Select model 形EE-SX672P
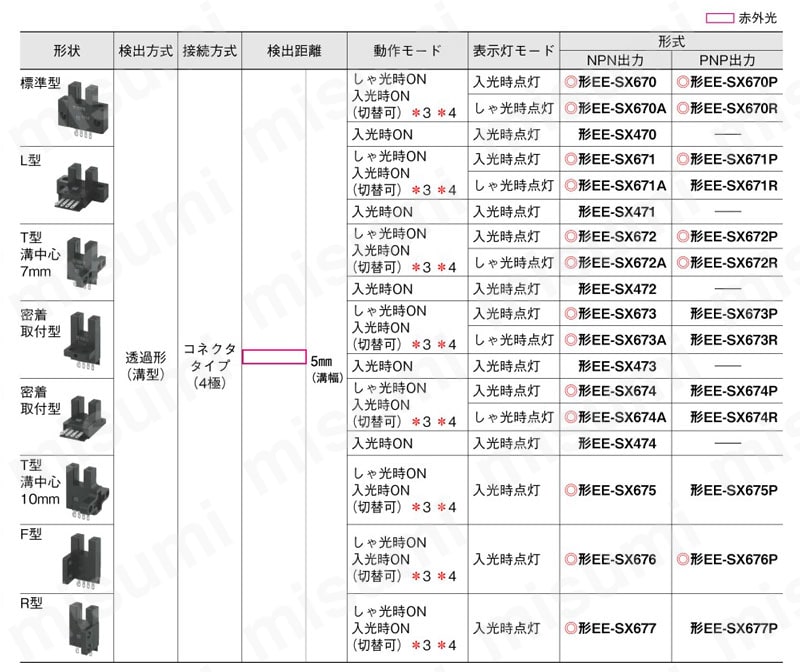800x672 pixels. pyautogui.click(x=734, y=236)
